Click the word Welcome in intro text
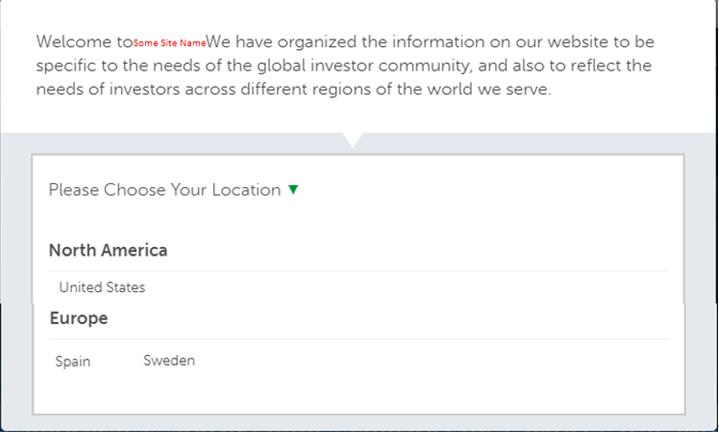Viewport: 719px width, 432px height. tap(74, 42)
